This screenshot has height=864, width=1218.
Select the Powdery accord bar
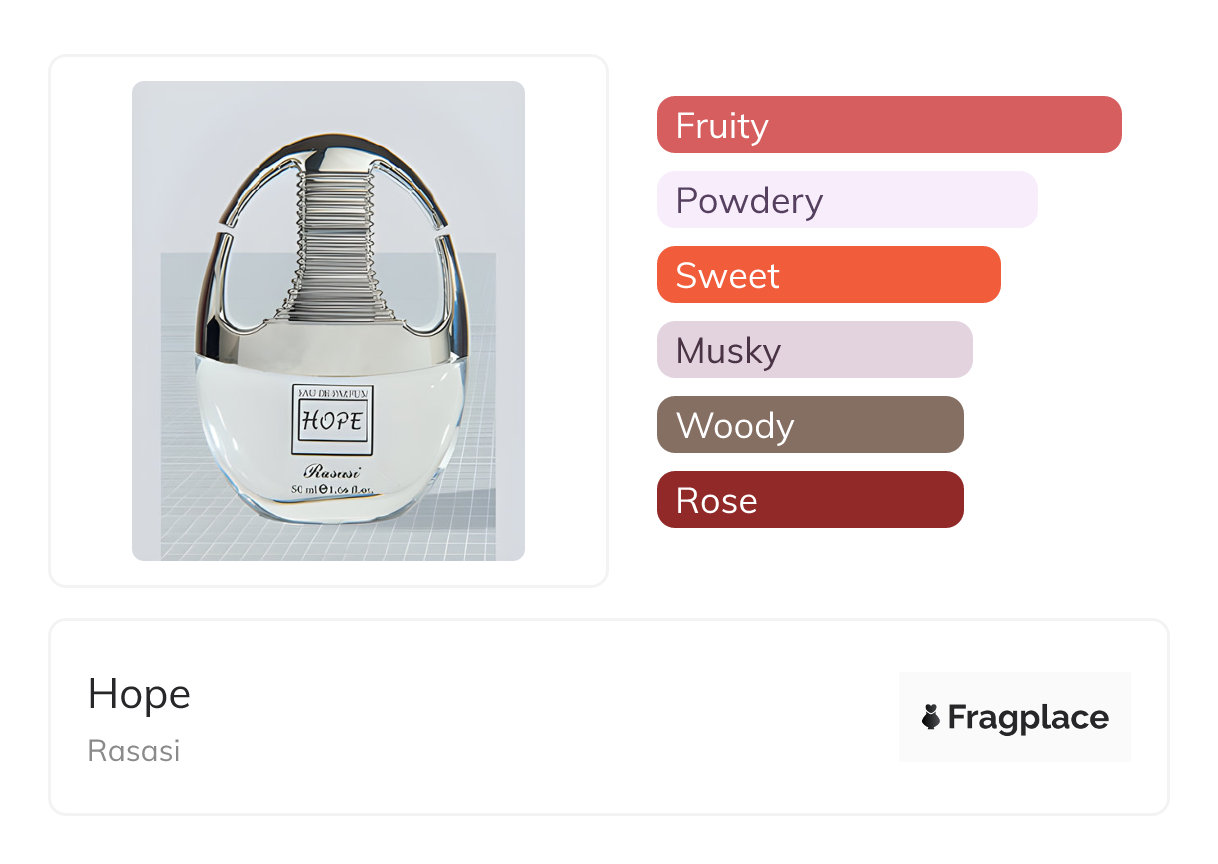click(x=846, y=200)
